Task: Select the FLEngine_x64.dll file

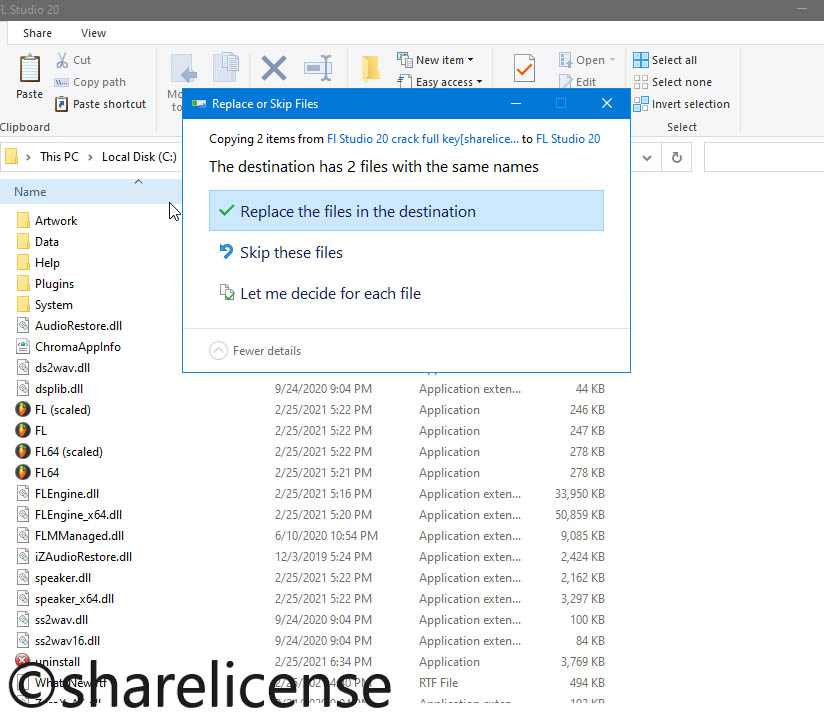Action: [x=78, y=515]
